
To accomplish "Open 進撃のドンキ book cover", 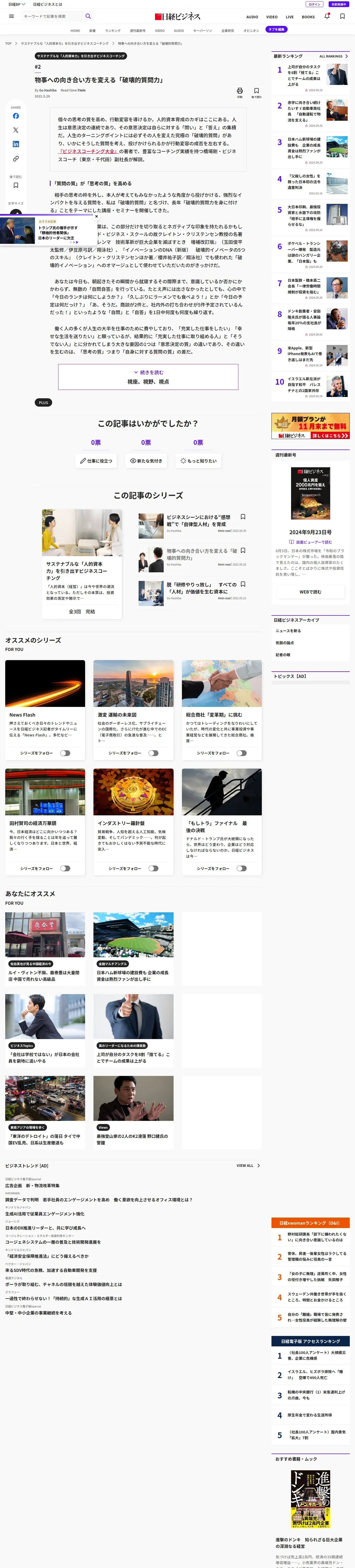I will click(311, 1499).
